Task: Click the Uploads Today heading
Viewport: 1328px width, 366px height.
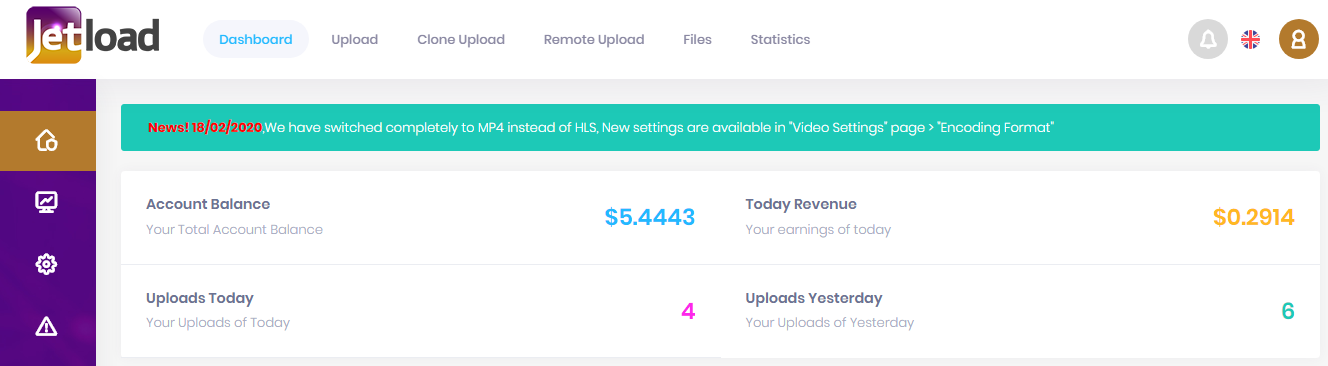Action: coord(200,298)
